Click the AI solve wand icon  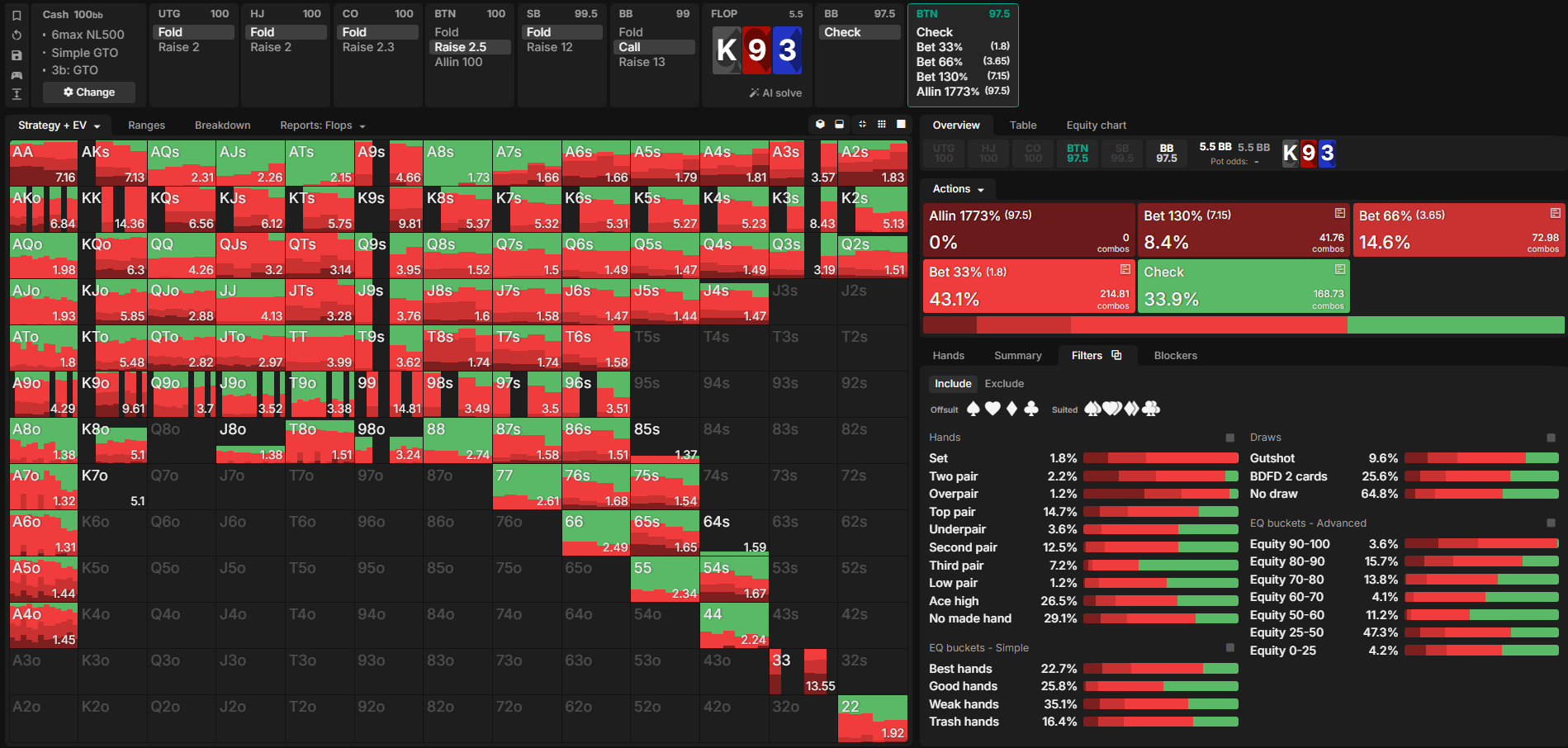(x=754, y=93)
